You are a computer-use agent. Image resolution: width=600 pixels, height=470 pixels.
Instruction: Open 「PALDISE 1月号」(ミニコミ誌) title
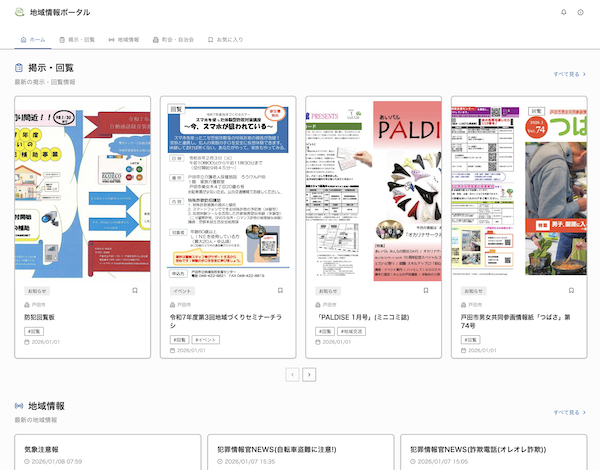(x=362, y=317)
